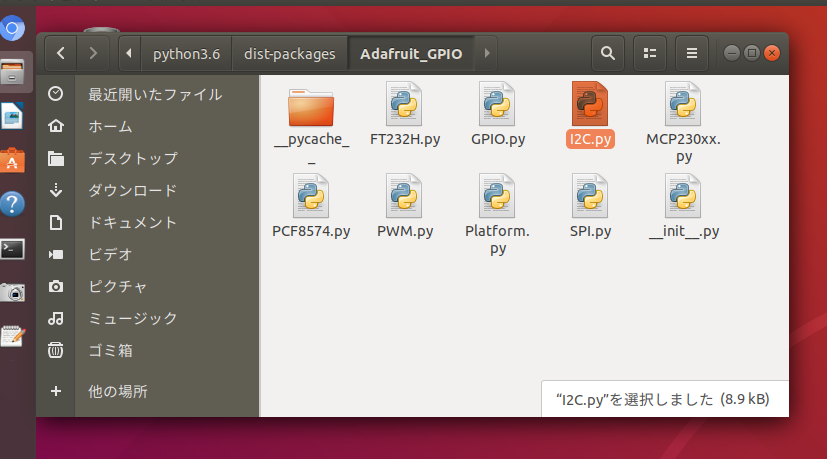Open Other Locations (他の場所) in sidebar
This screenshot has height=459, width=827.
pyautogui.click(x=118, y=391)
